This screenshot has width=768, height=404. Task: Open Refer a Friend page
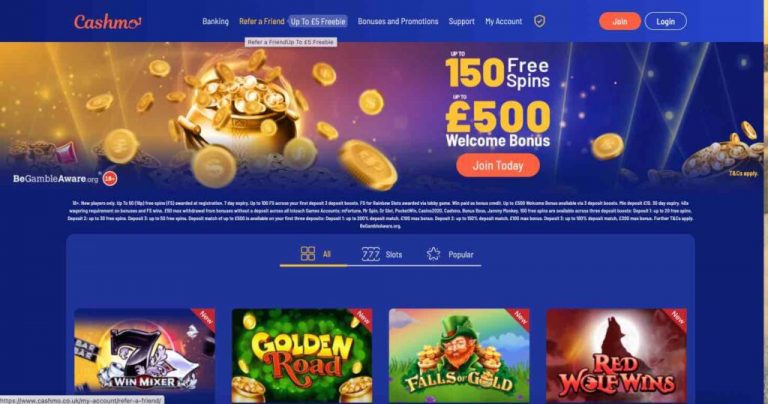point(262,22)
